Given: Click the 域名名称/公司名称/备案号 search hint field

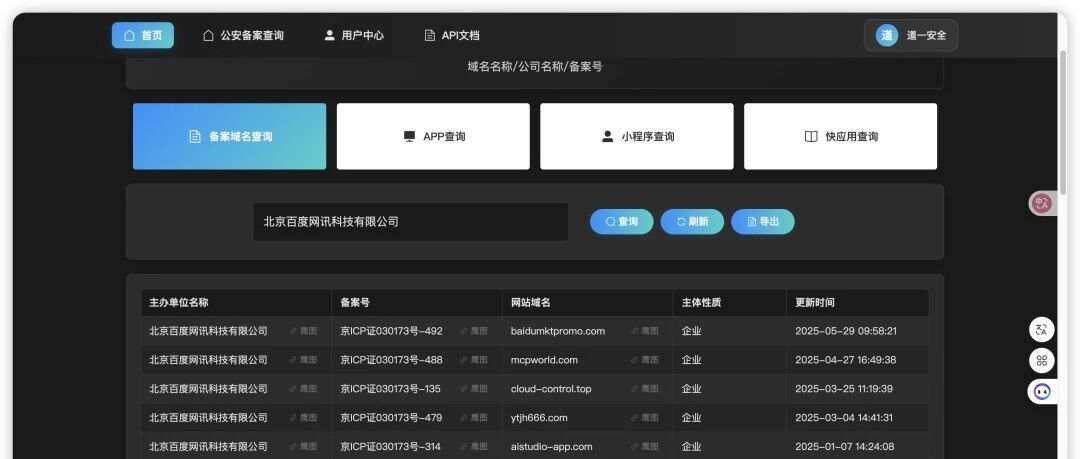Looking at the screenshot, I should pos(534,67).
